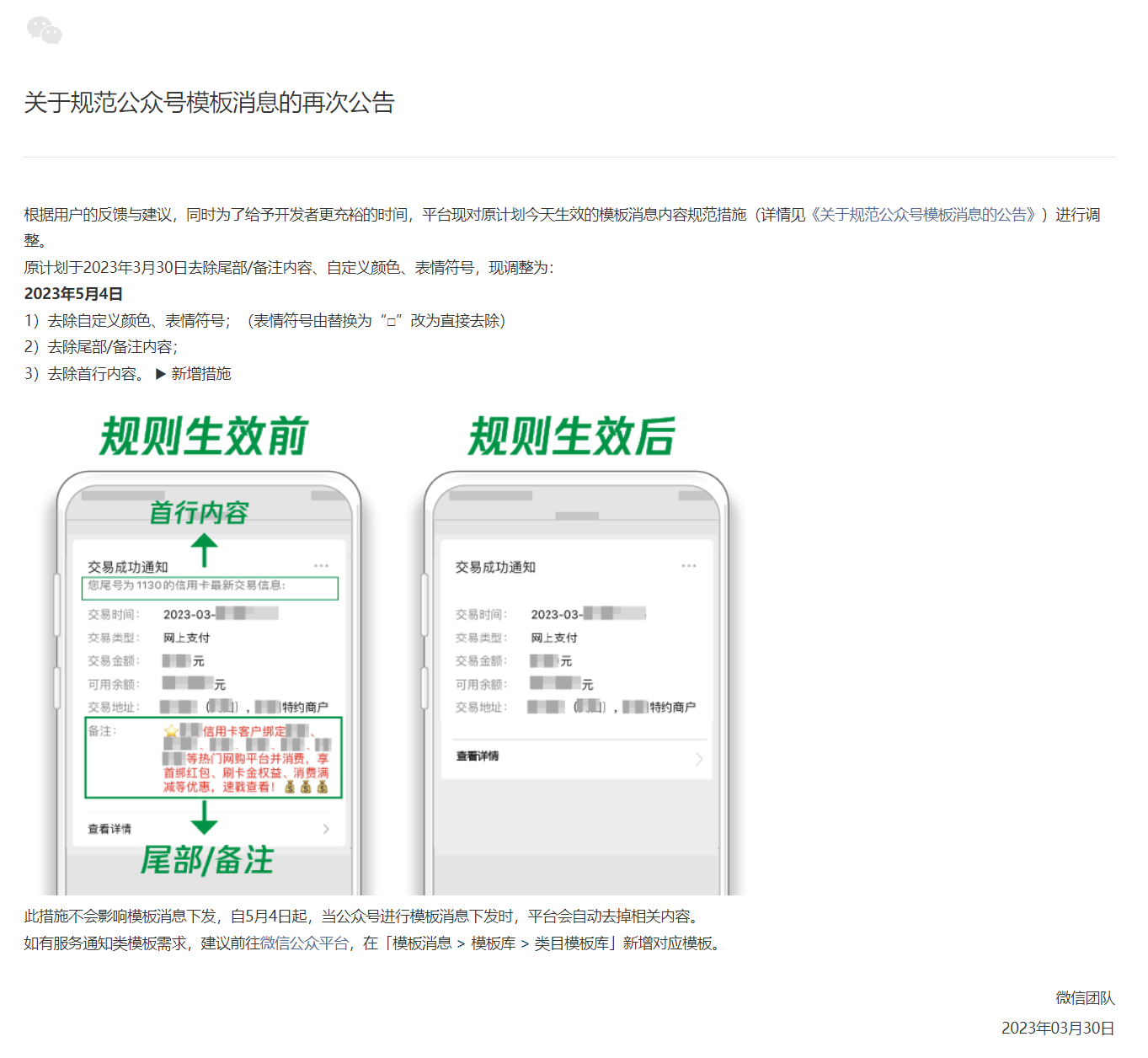Click the 您尾号为1130的信用卡 first line
The height and width of the screenshot is (1058, 1148).
187,585
